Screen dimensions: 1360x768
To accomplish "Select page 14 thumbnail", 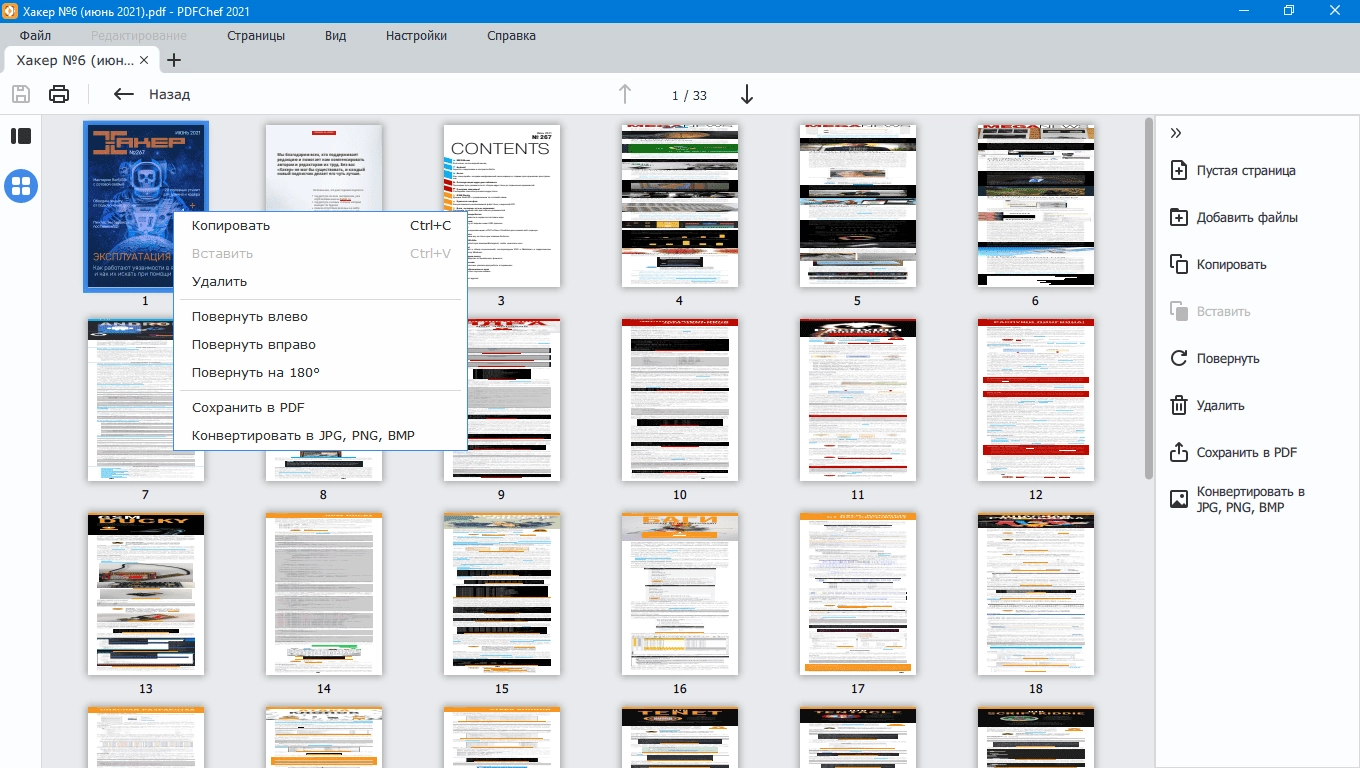I will pos(323,594).
